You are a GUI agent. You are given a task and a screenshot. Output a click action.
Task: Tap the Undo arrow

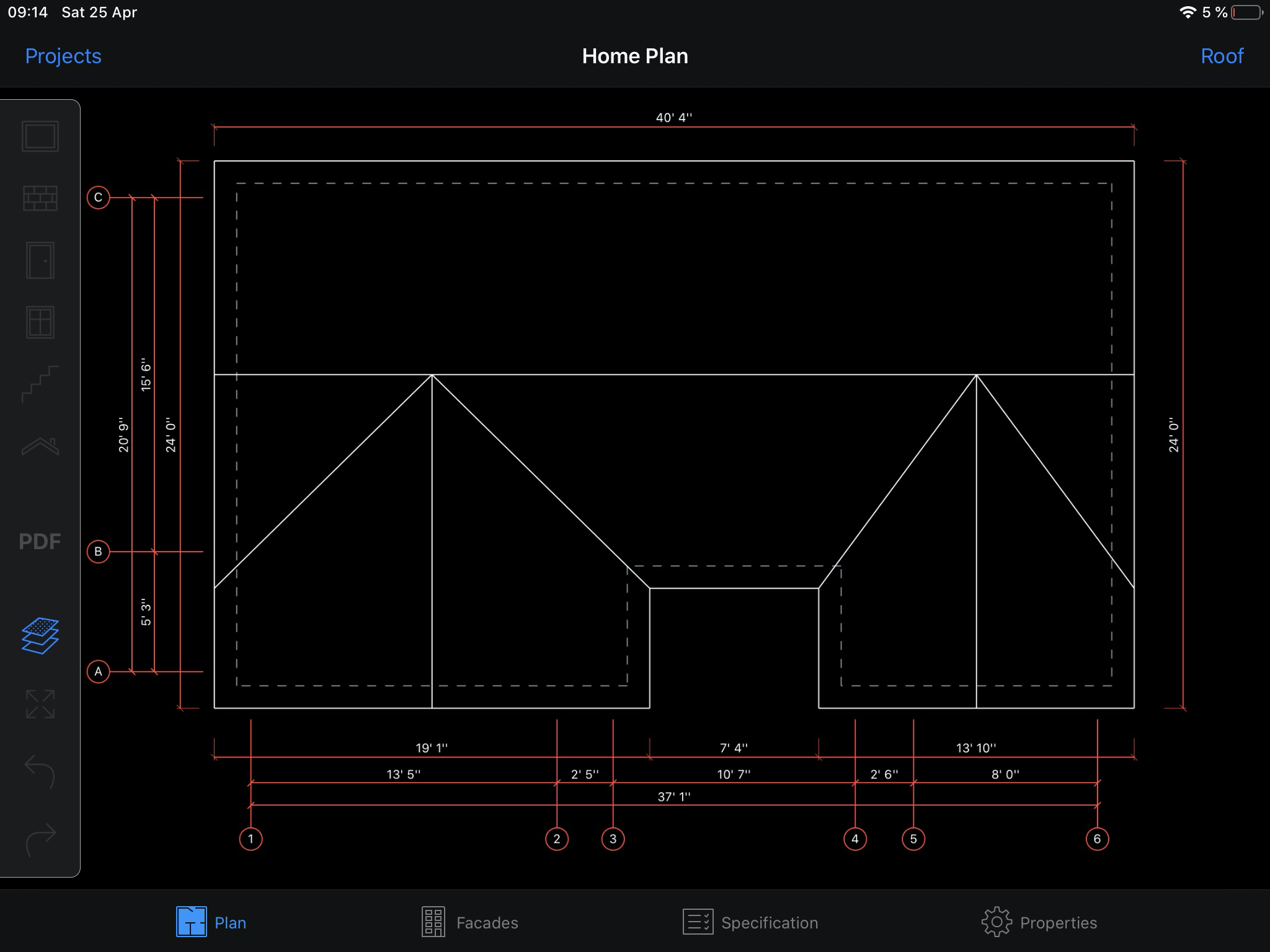[x=40, y=772]
